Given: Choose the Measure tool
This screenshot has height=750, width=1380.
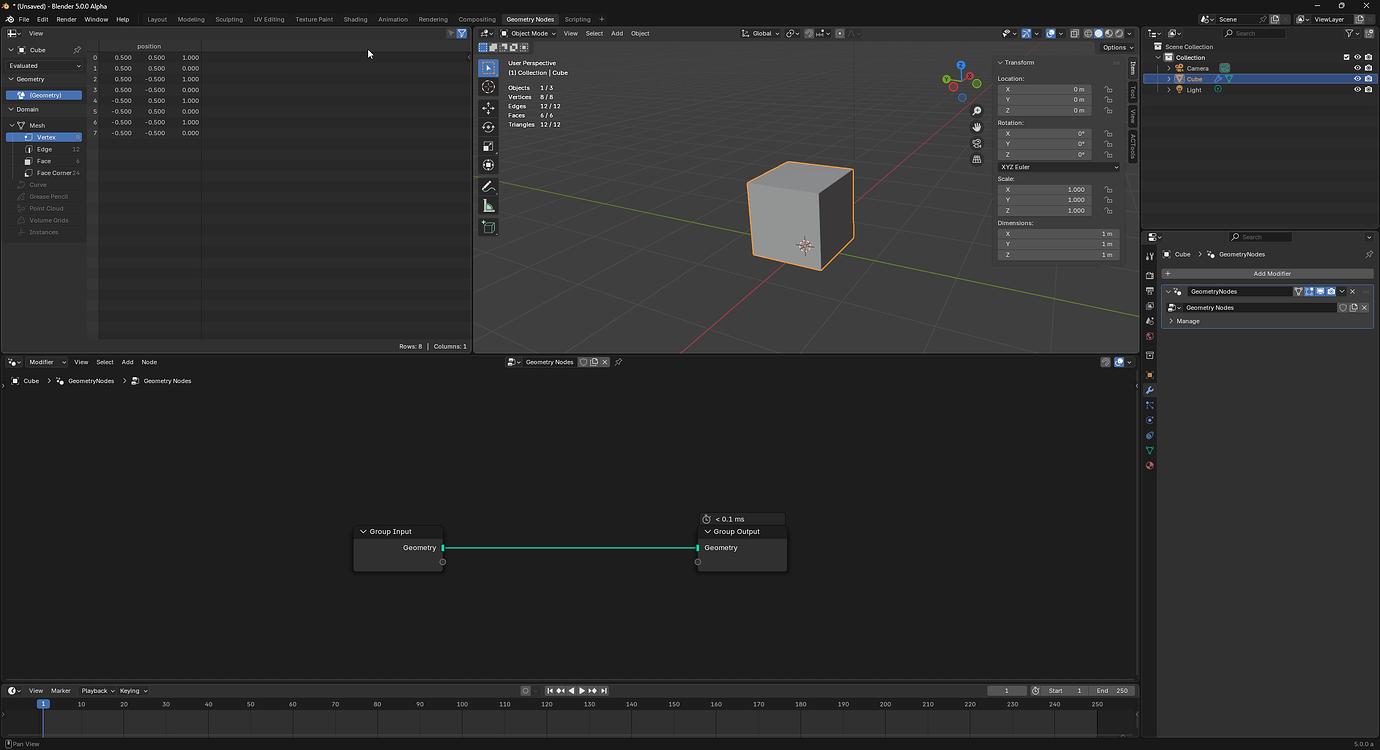Looking at the screenshot, I should (x=488, y=205).
